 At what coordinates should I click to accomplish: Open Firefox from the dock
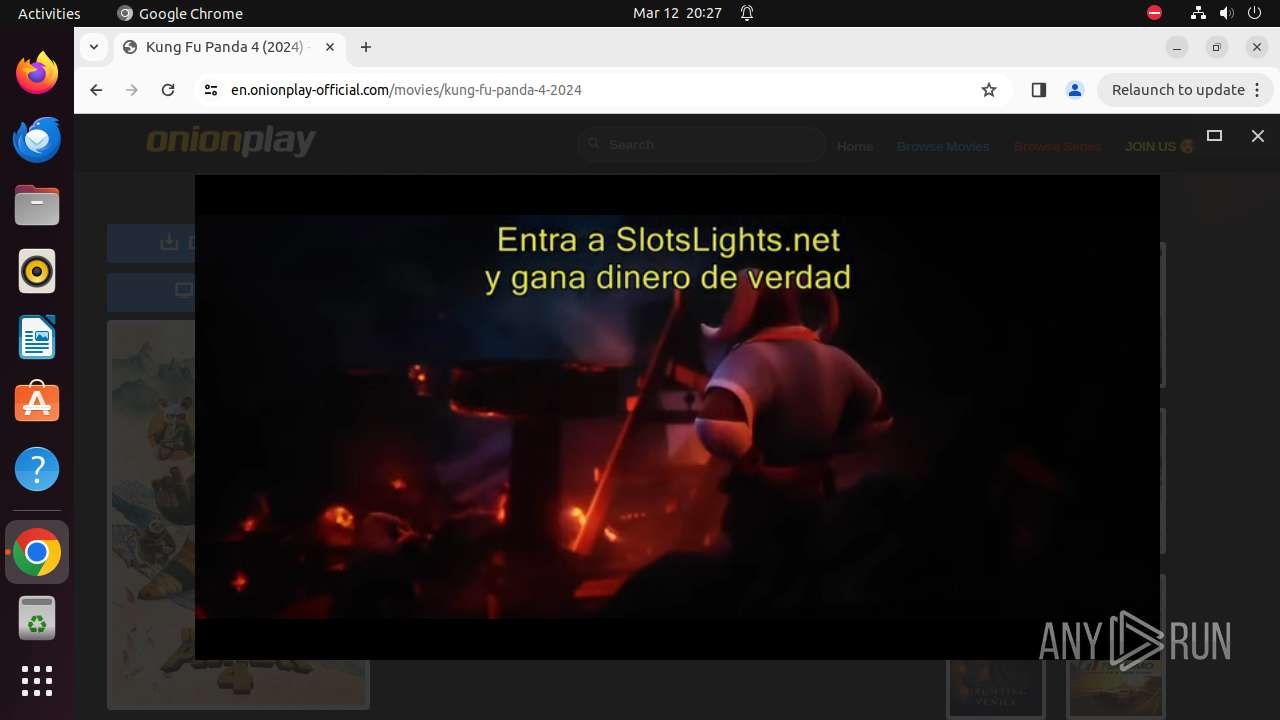click(37, 73)
